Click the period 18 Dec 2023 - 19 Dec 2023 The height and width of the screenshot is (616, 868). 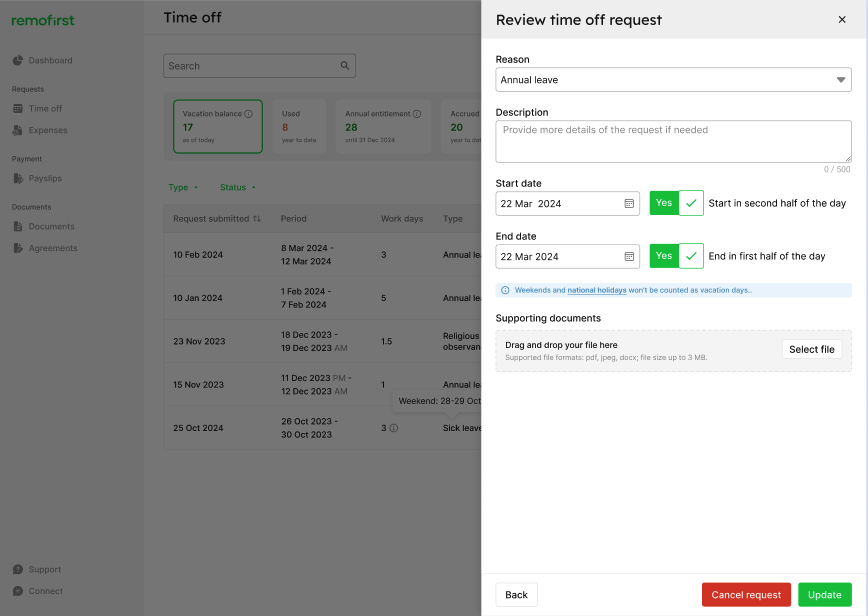314,341
